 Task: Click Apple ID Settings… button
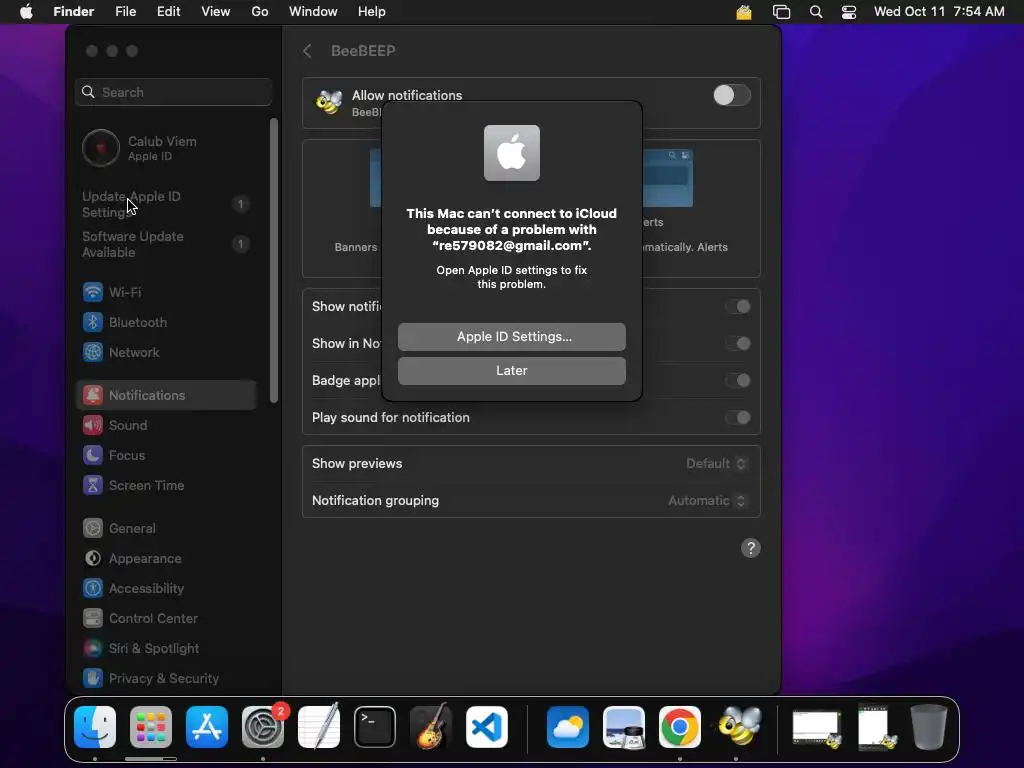(x=512, y=336)
